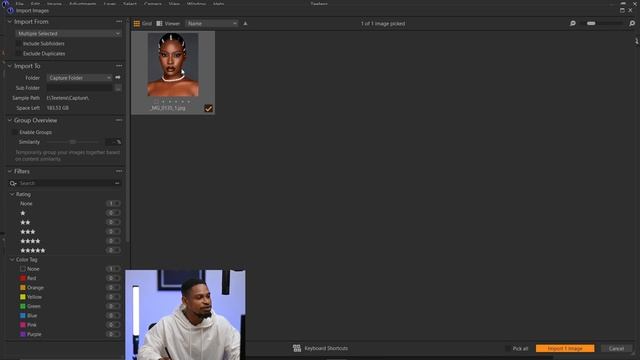Image resolution: width=640 pixels, height=360 pixels.
Task: Reverse the sort order arrow
Action: point(245,24)
